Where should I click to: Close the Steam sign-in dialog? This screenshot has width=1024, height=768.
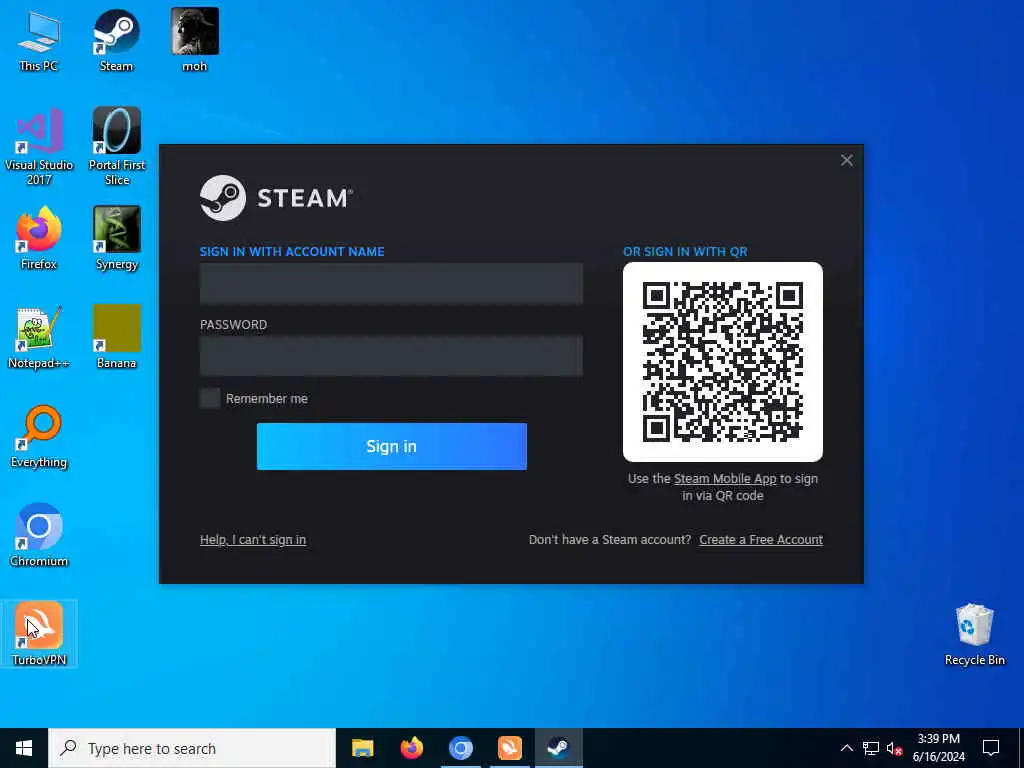[846, 160]
